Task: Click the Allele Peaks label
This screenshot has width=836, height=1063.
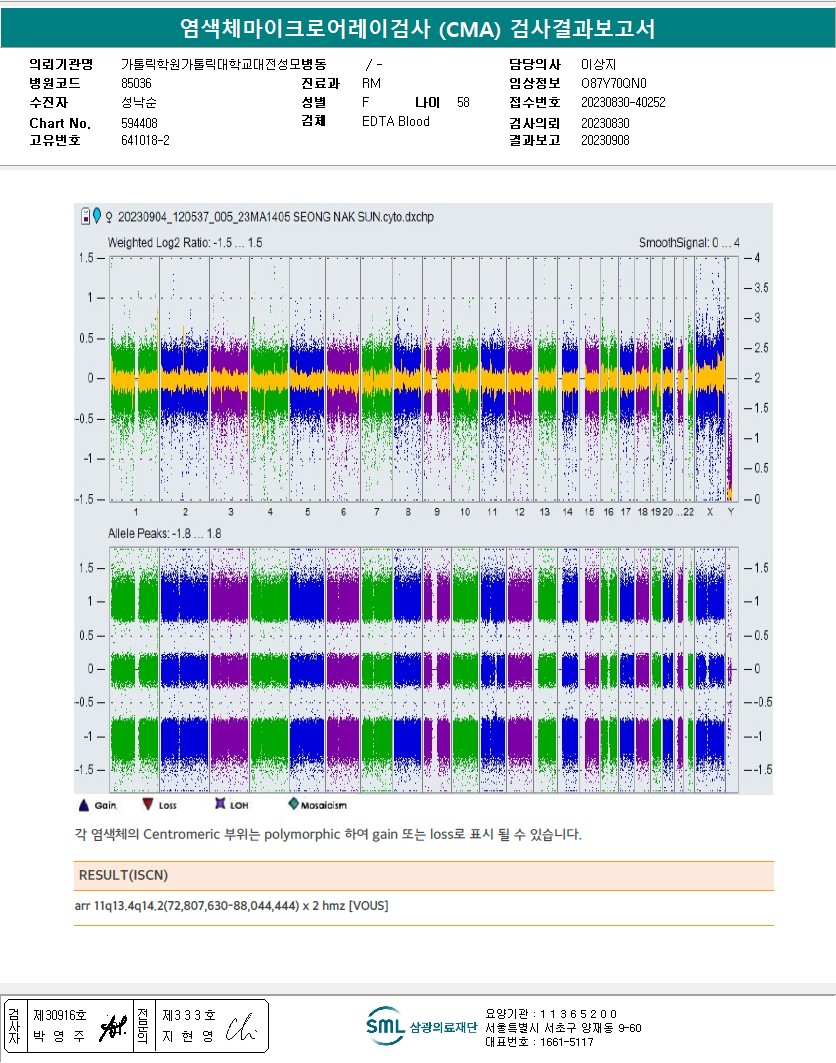Action: [x=164, y=534]
